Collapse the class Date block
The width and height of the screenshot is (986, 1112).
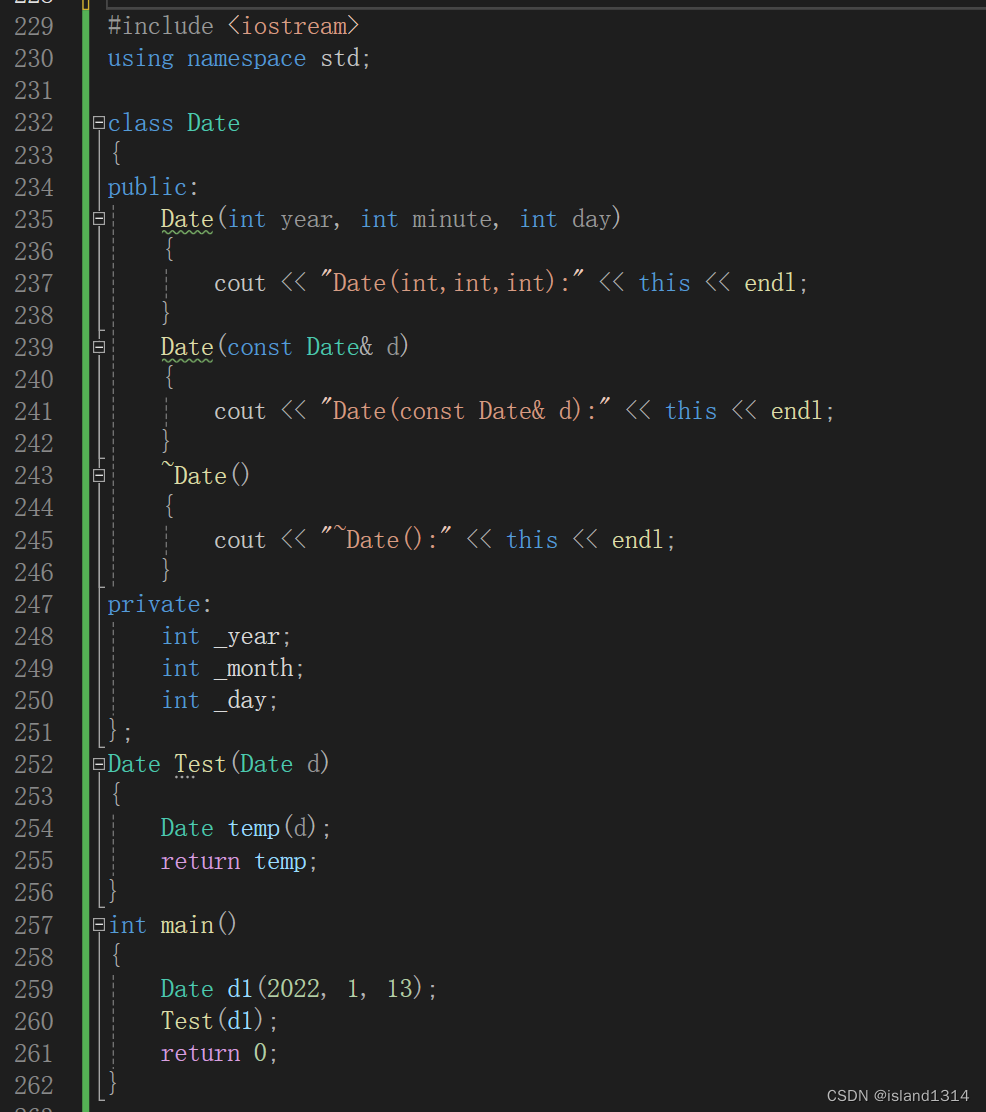[x=99, y=123]
